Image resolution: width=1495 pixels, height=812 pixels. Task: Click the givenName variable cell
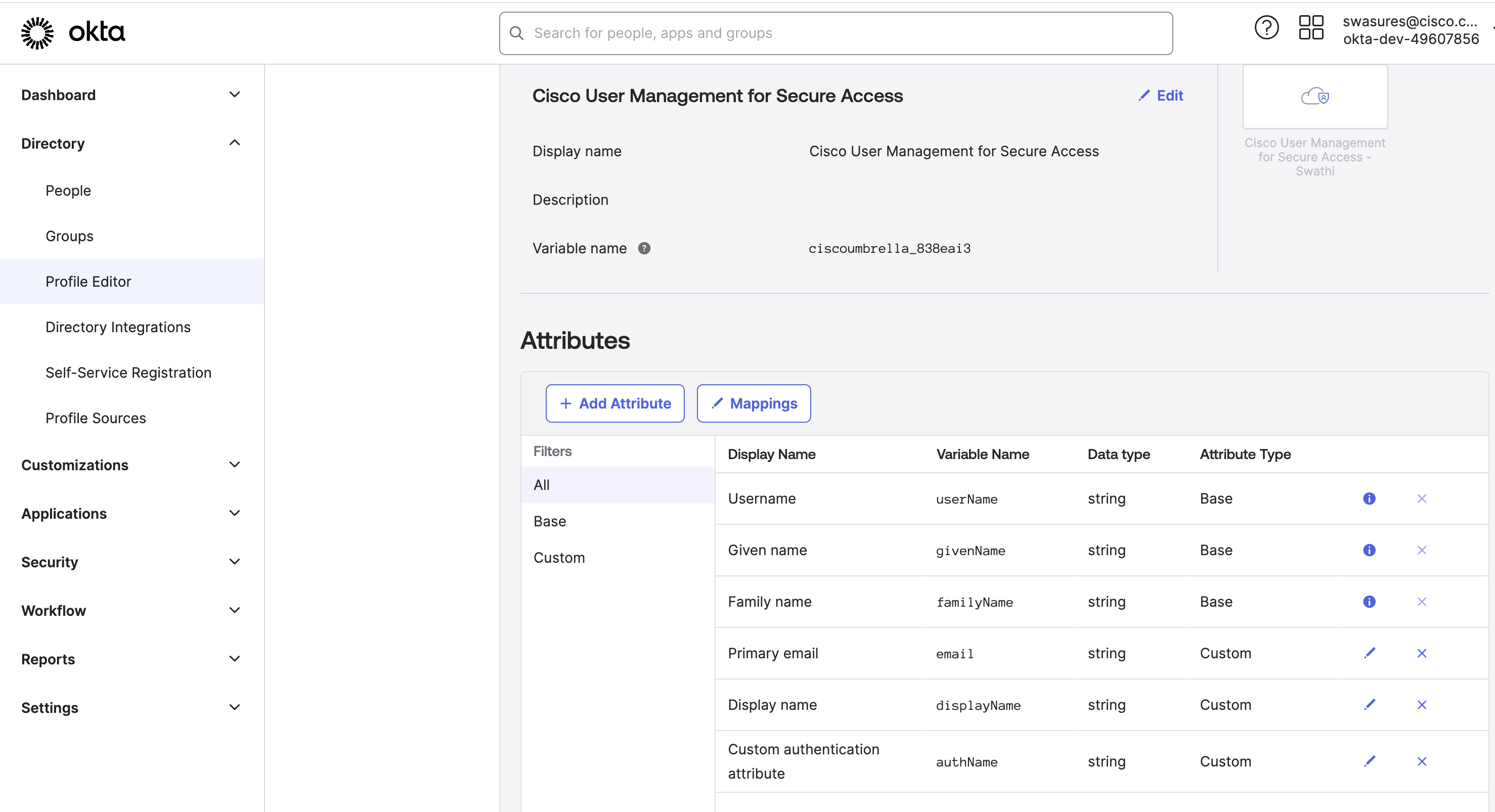[971, 551]
